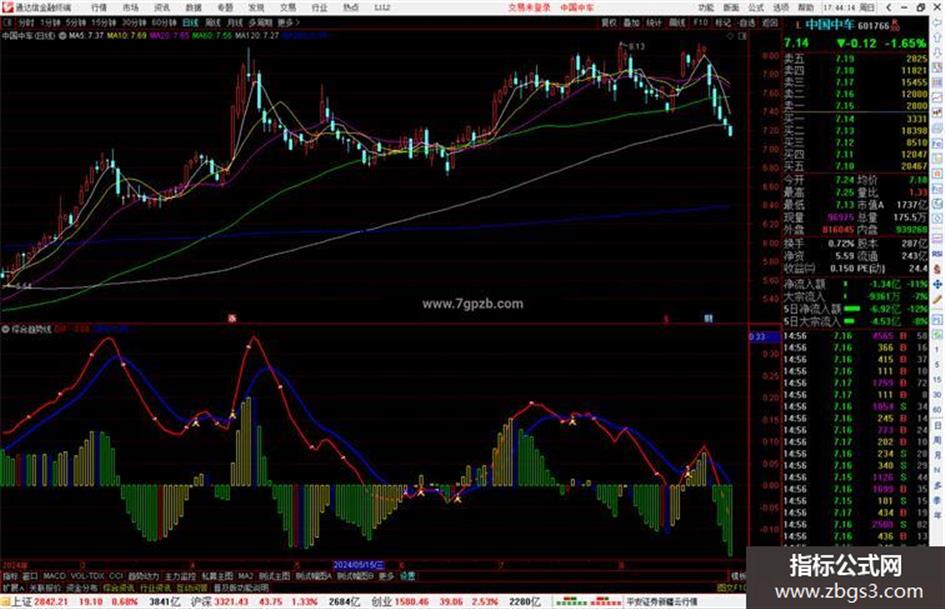Open the 交易 menu
945x609 pixels.
[288, 7]
